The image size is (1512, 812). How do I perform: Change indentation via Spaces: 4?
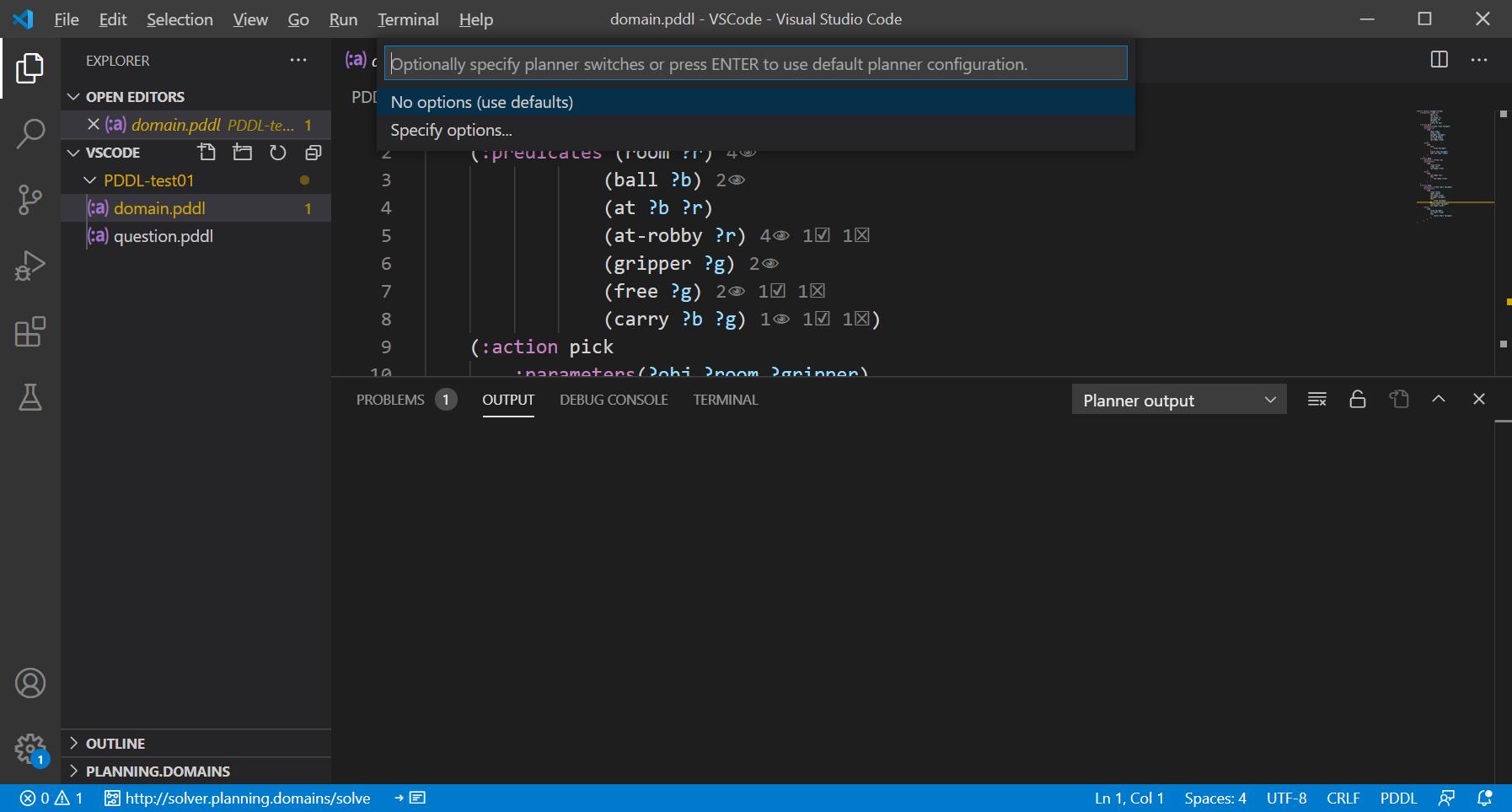click(1214, 798)
